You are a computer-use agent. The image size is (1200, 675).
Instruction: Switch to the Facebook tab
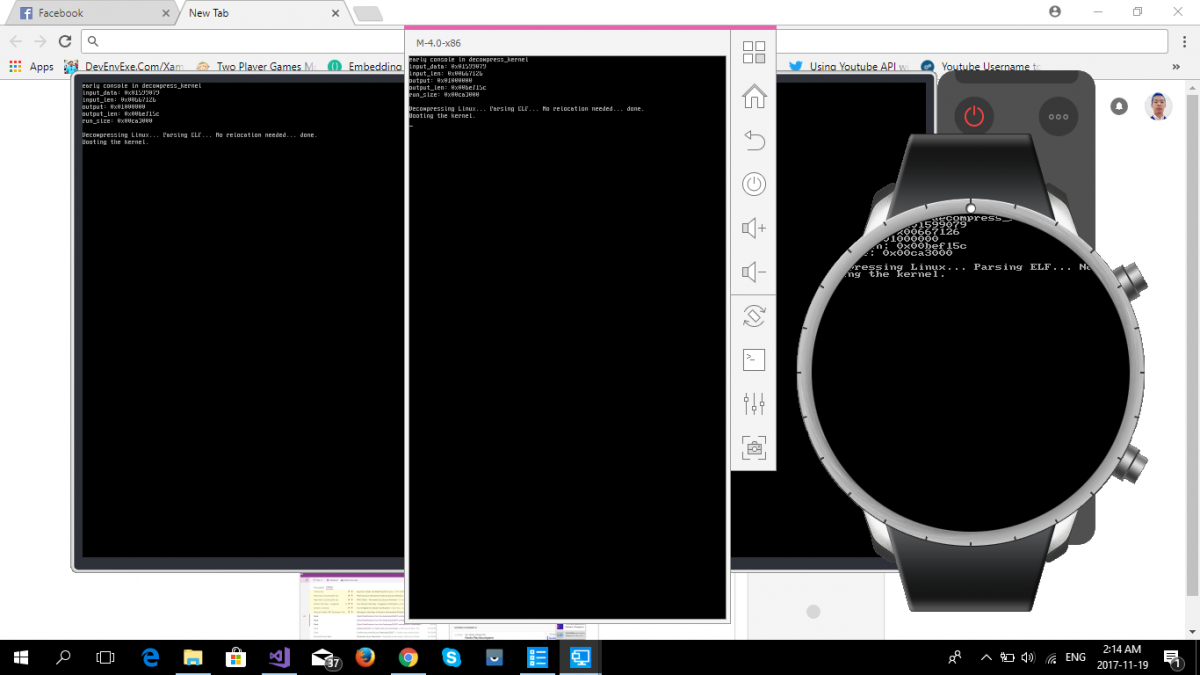click(x=88, y=13)
